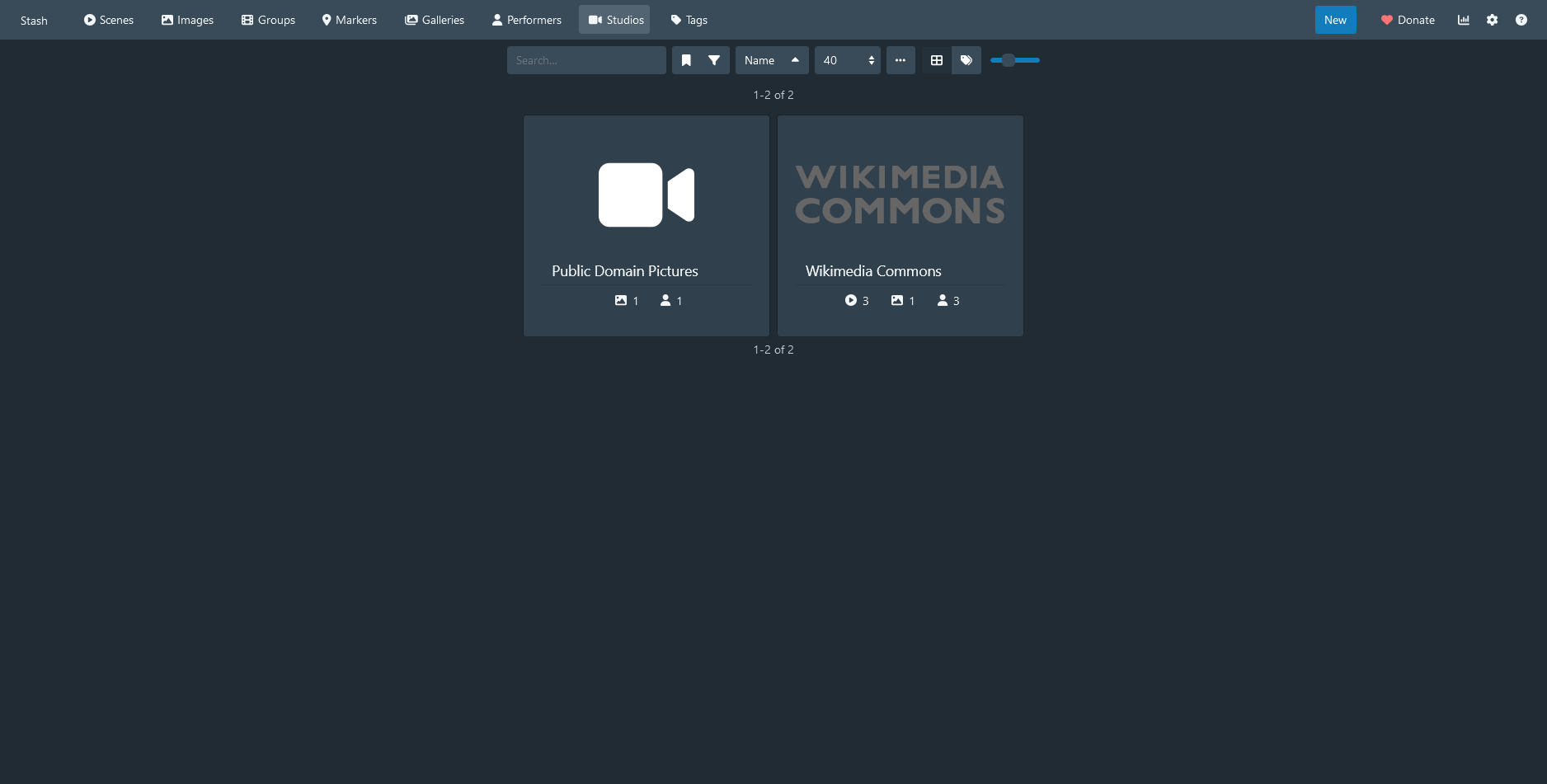Viewport: 1547px width, 784px height.
Task: Change page size dropdown showing 40
Action: tap(848, 60)
